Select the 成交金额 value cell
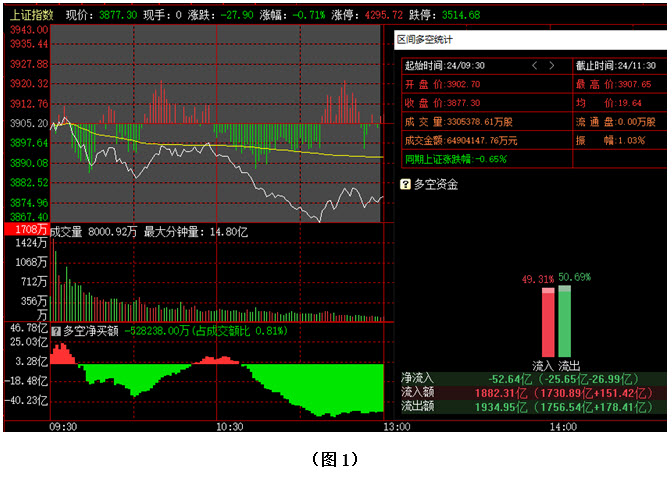Viewport: 672px width, 484px height. tap(487, 141)
